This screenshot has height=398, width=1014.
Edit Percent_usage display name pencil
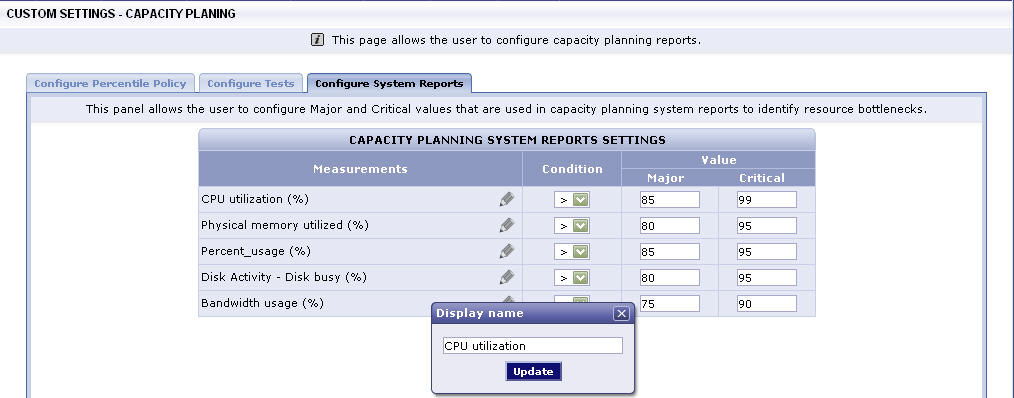point(507,251)
